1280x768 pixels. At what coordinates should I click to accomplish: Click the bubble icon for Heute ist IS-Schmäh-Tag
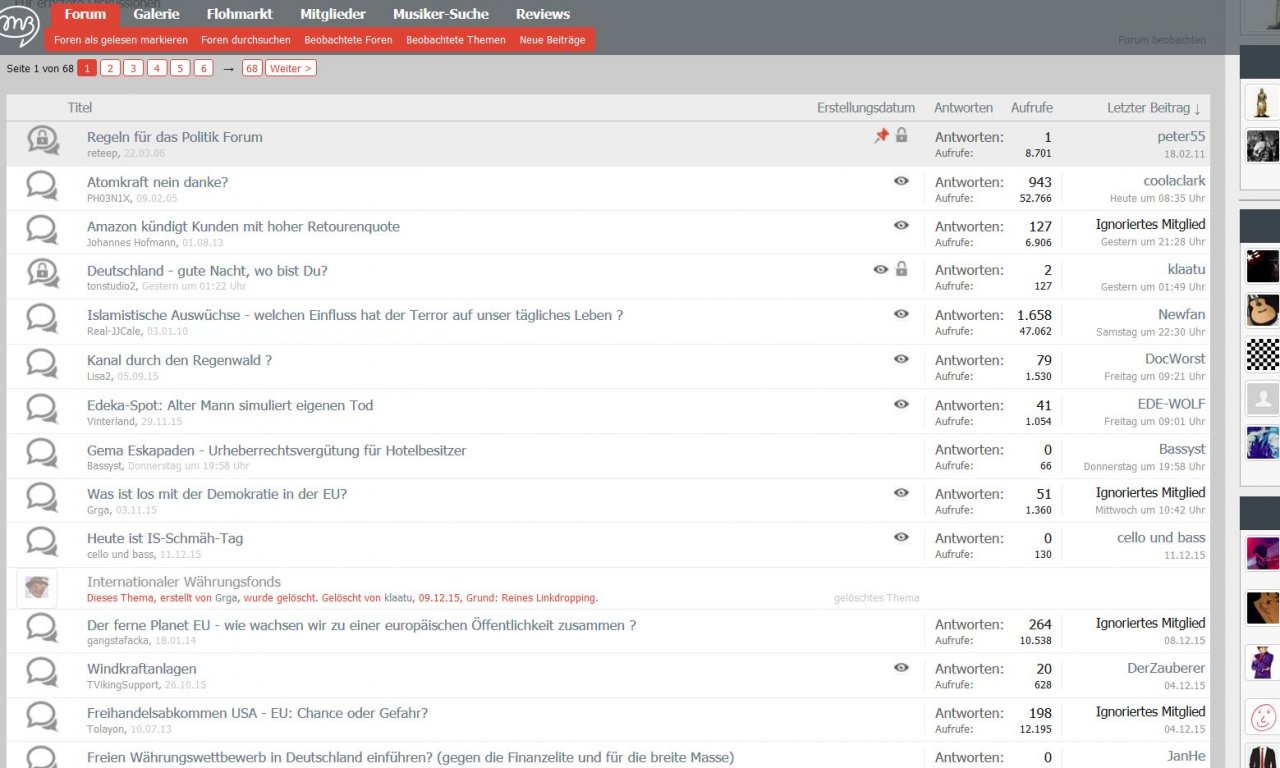click(x=42, y=541)
